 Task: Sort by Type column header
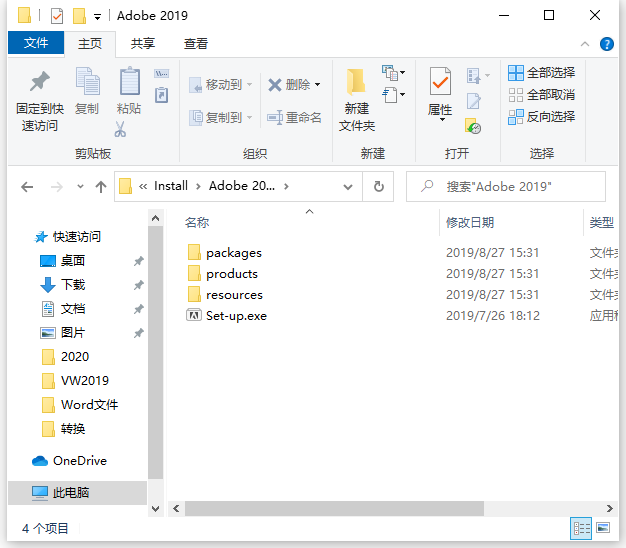(x=602, y=222)
